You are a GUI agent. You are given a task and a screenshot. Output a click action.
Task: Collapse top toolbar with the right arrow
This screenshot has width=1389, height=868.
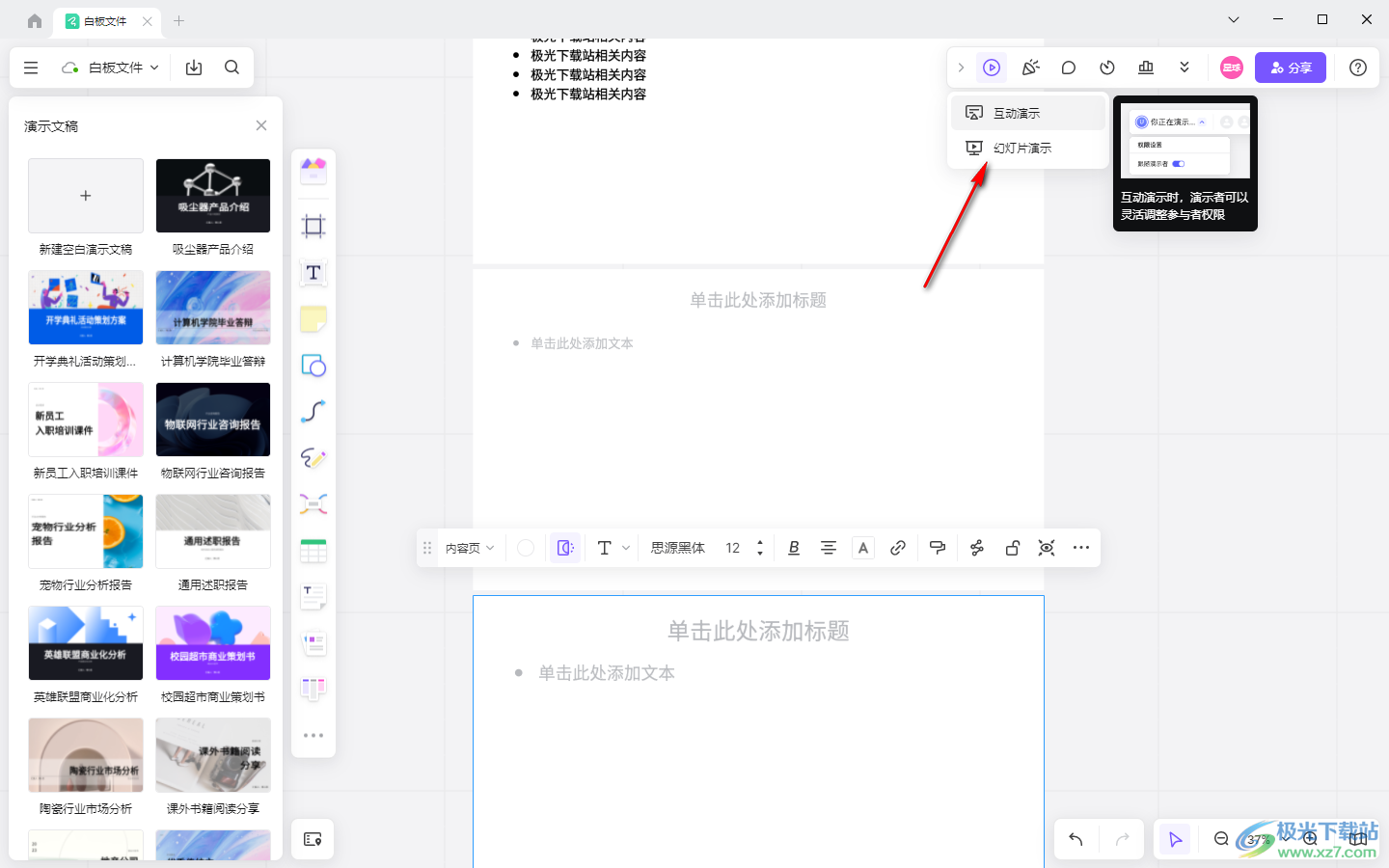coord(961,68)
